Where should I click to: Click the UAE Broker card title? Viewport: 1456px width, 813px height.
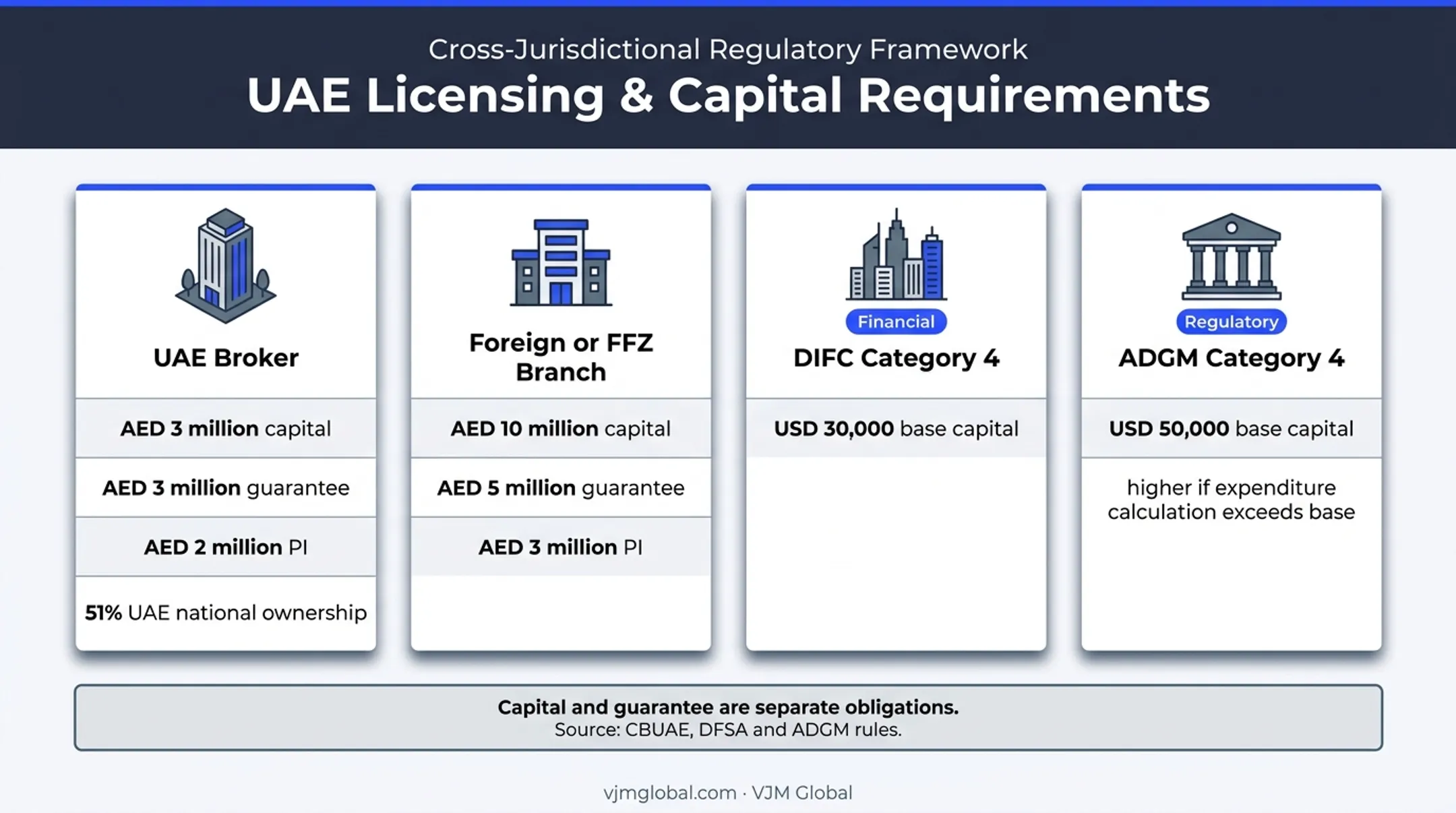(x=226, y=358)
